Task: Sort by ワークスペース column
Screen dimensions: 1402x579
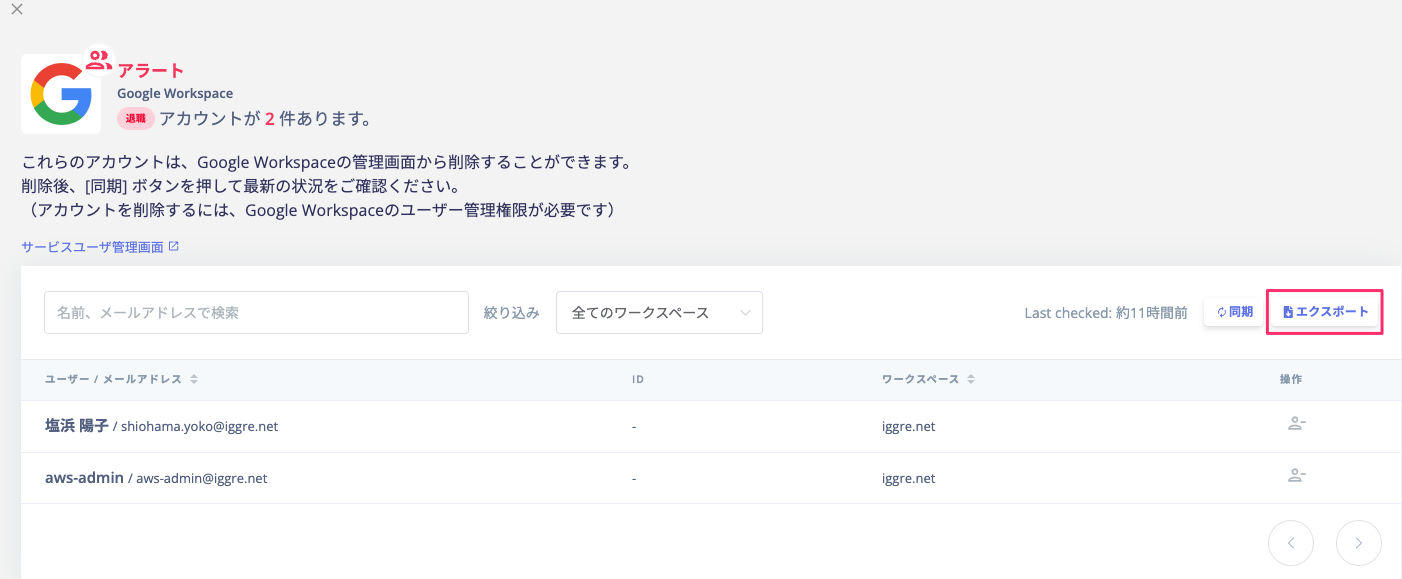Action: (928, 380)
